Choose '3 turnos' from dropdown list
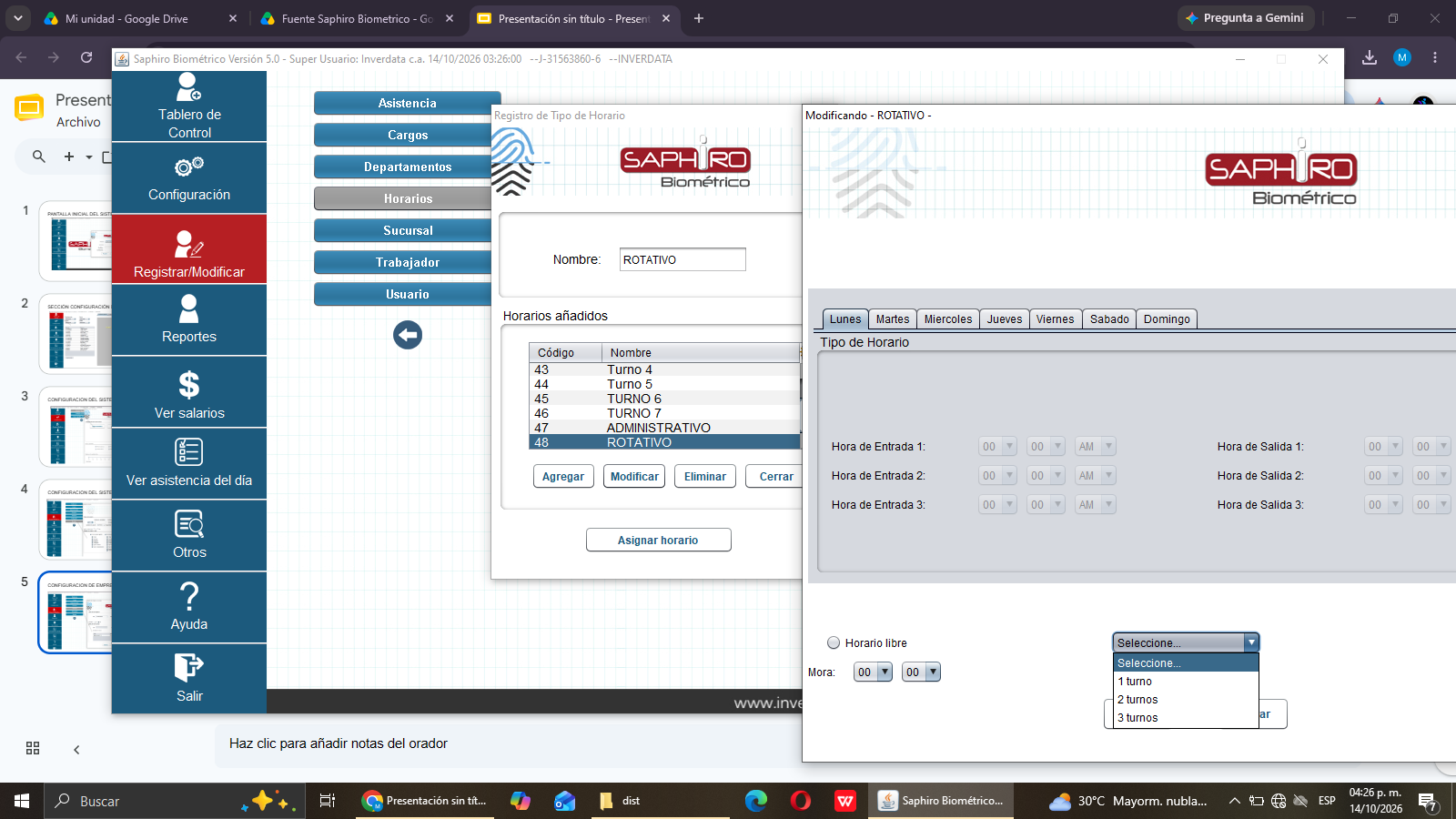Viewport: 1456px width, 819px height. [1186, 718]
